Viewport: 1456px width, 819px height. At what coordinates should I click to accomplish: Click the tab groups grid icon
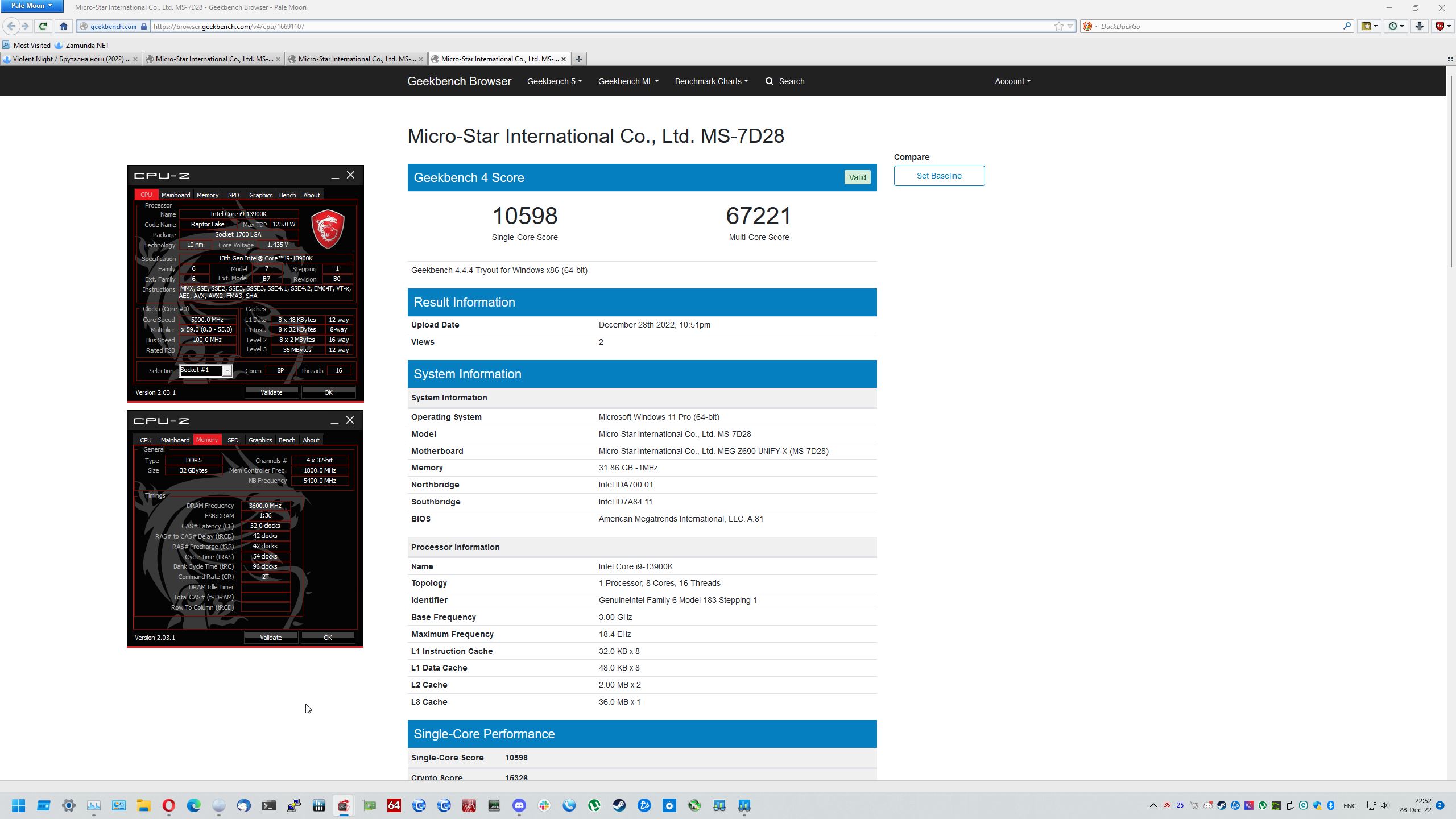coord(1450,59)
